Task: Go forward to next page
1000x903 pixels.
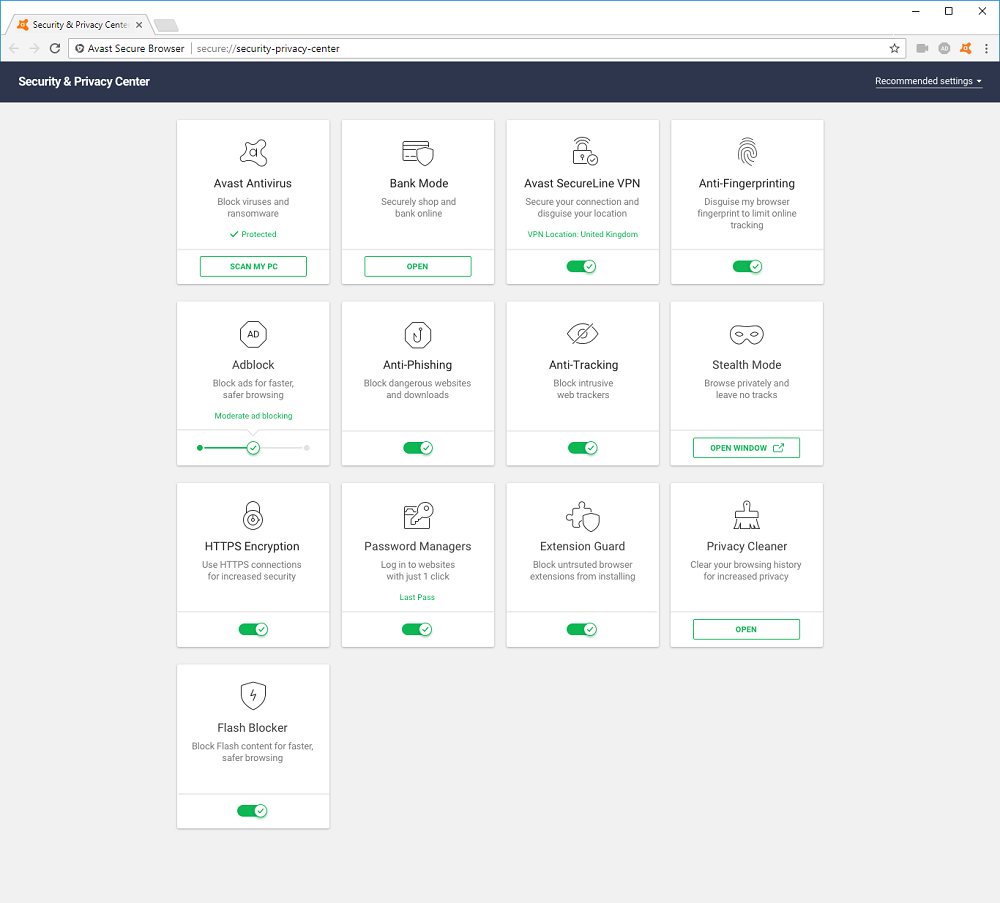Action: 34,48
